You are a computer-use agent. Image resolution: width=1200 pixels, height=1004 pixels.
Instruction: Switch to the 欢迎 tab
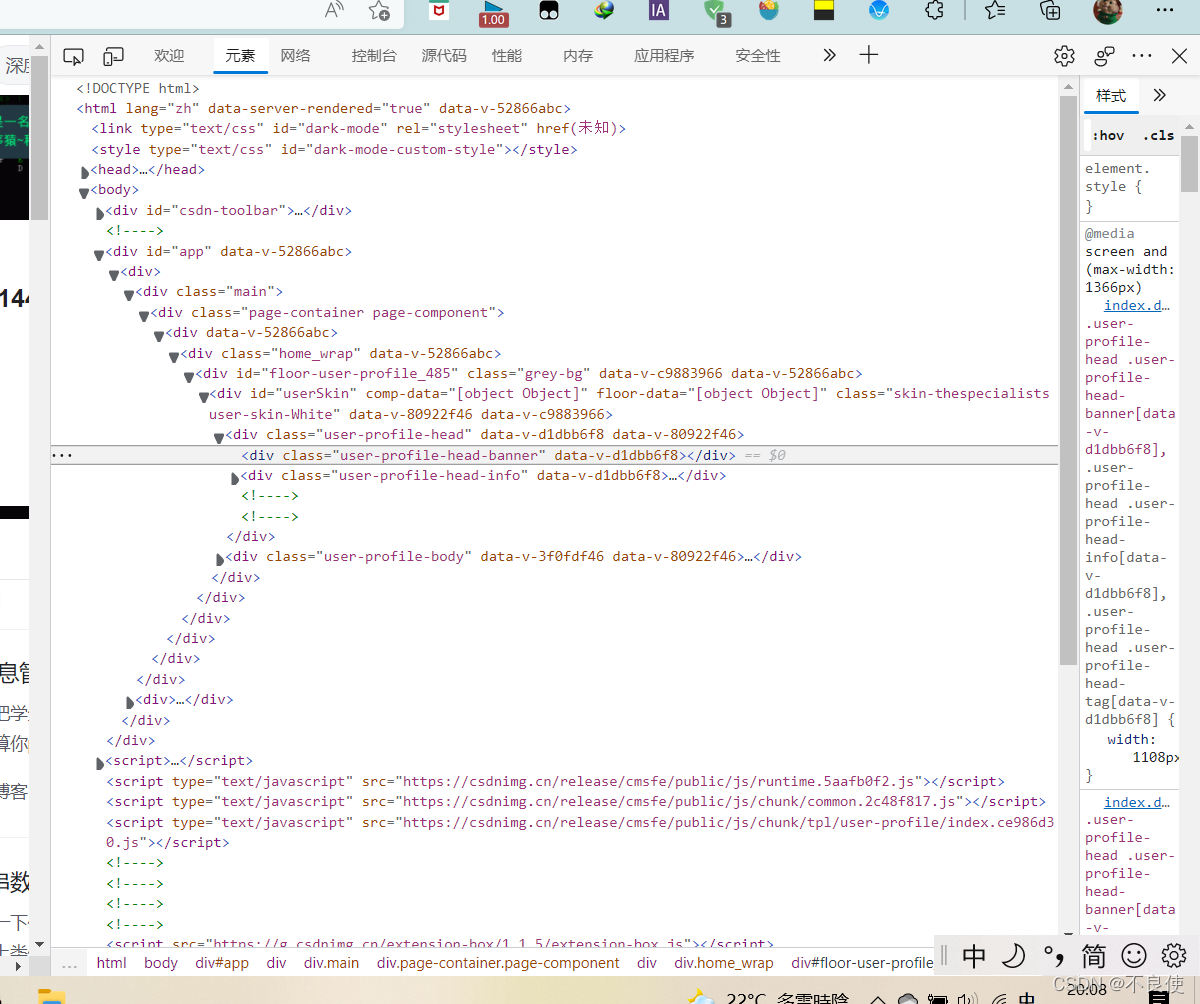coord(169,56)
